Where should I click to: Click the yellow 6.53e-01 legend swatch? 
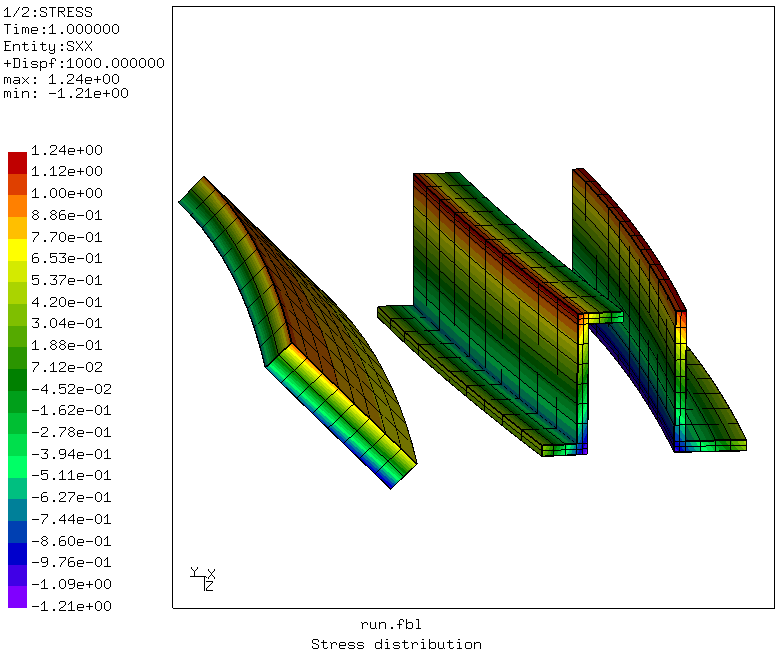coord(17,250)
